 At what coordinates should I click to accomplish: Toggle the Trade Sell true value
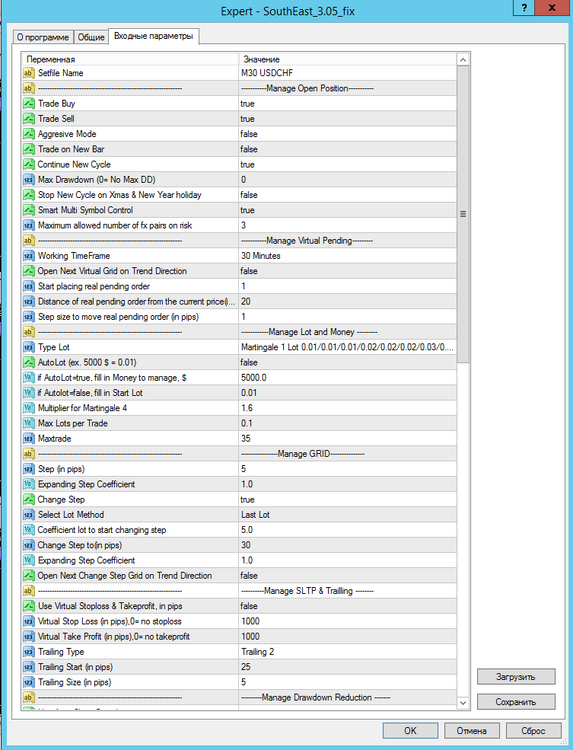[x=347, y=119]
